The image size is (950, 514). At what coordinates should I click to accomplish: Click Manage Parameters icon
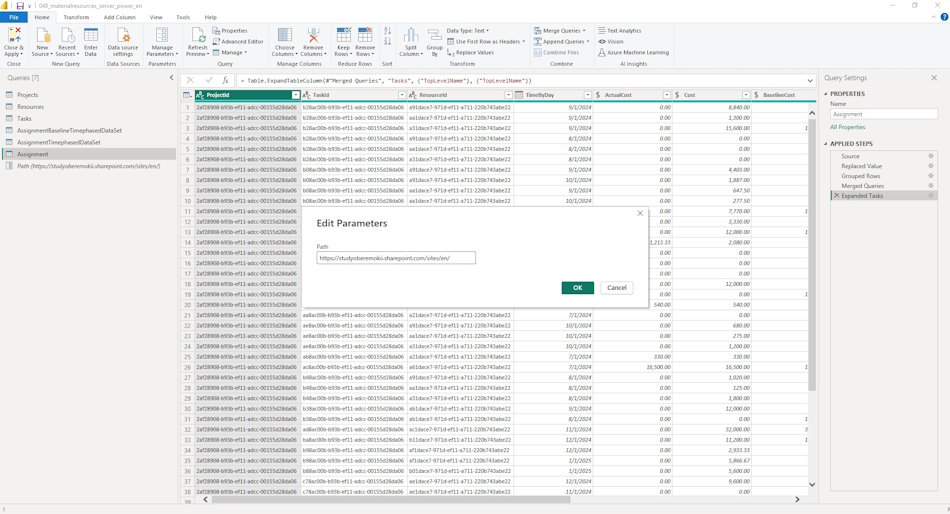tap(162, 35)
